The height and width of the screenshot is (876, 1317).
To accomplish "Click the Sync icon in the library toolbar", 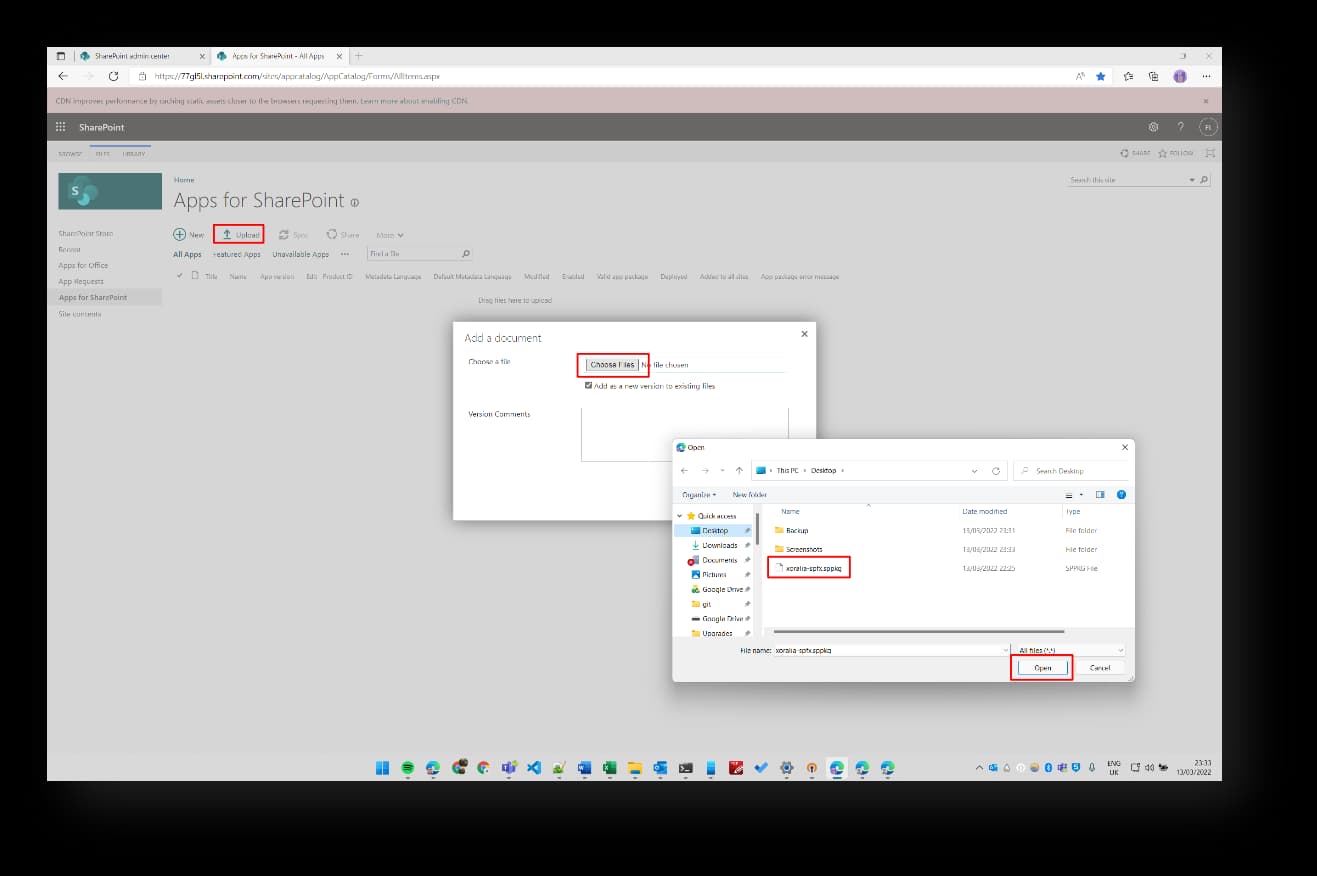I will (284, 235).
